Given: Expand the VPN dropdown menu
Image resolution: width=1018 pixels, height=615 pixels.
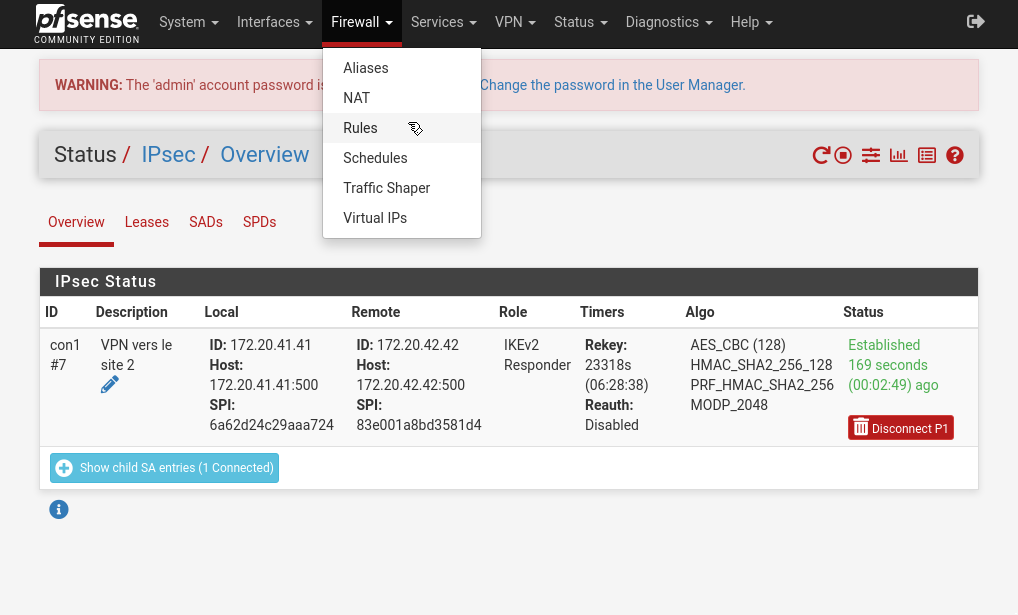Looking at the screenshot, I should [x=515, y=22].
